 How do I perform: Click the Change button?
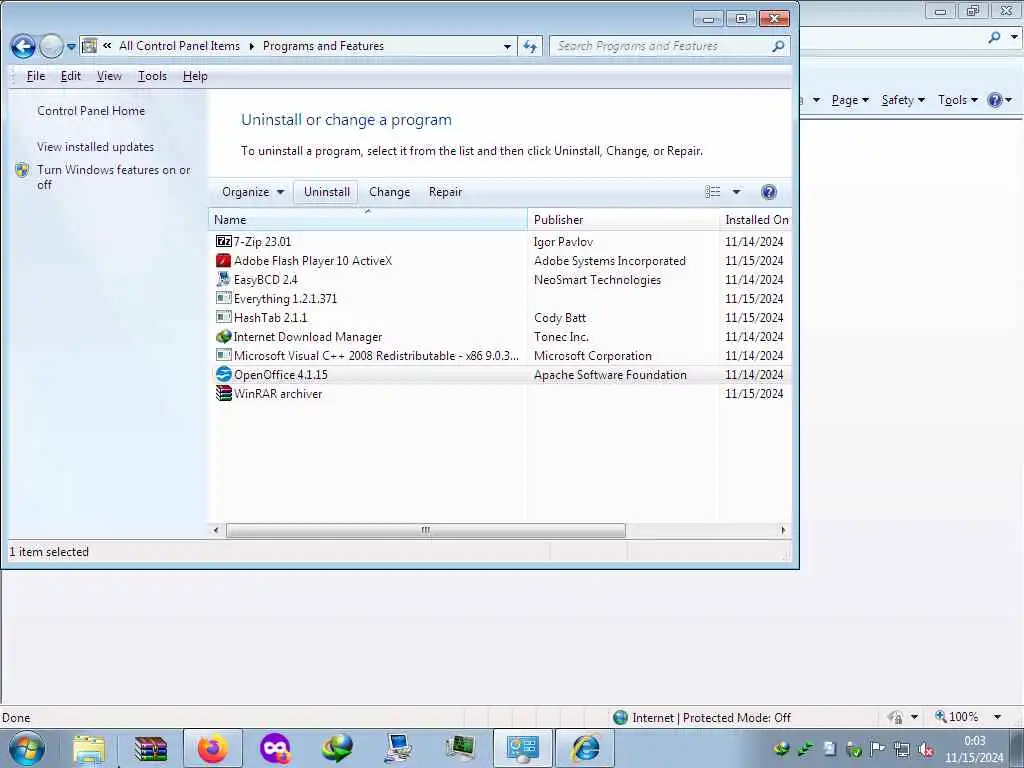389,192
